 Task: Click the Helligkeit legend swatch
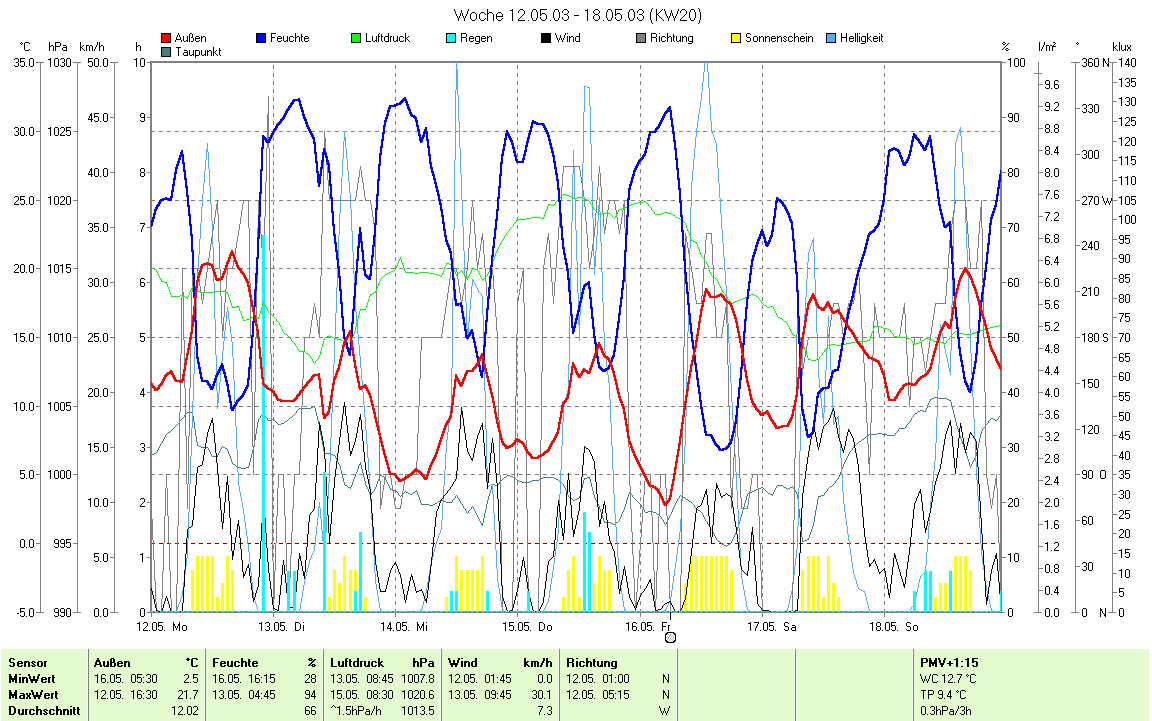(831, 38)
